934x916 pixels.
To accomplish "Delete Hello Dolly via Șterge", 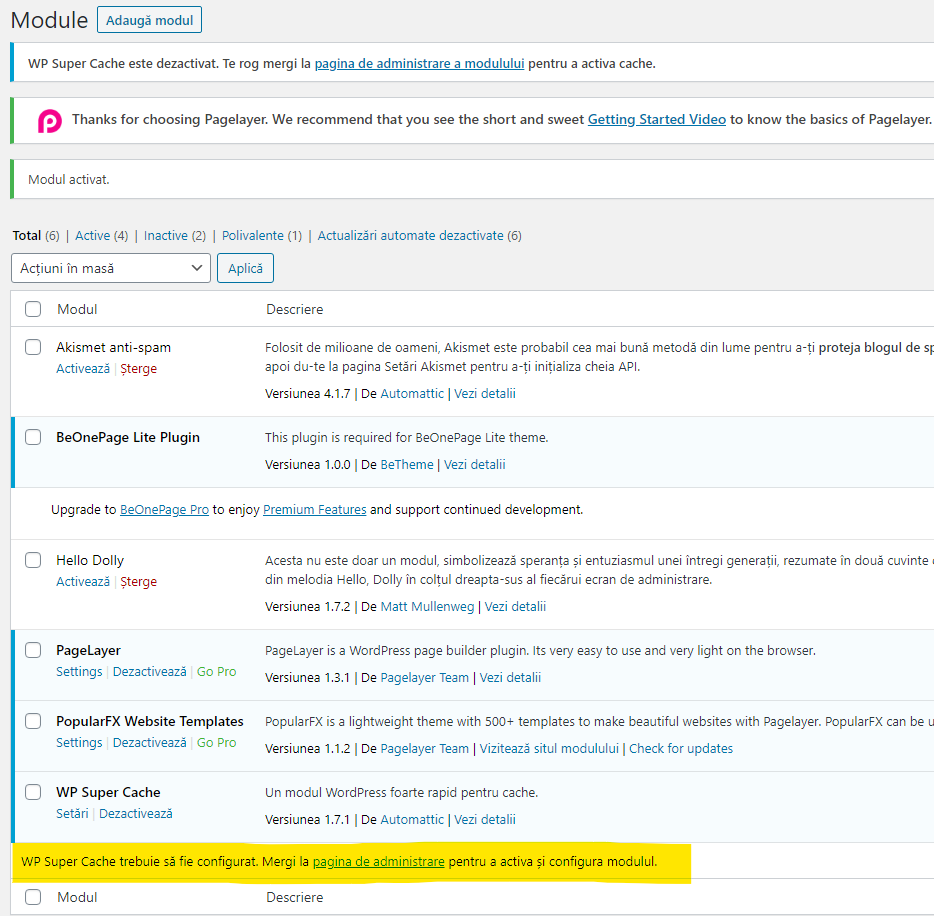I will tap(138, 582).
